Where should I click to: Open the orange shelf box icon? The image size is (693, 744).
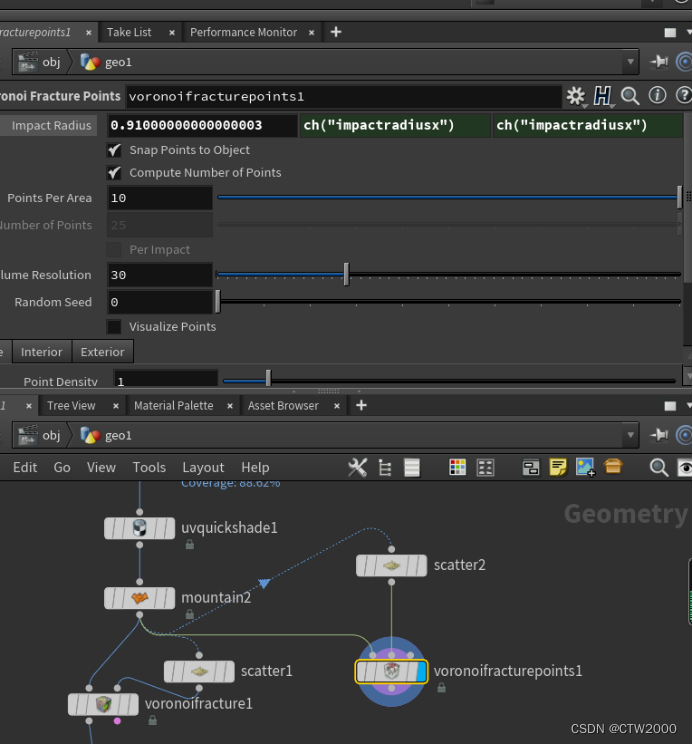click(x=613, y=466)
